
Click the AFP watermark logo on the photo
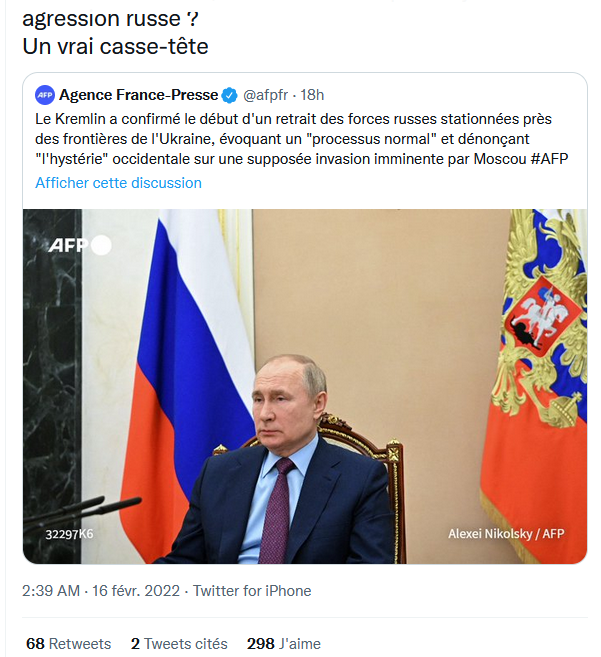point(78,245)
